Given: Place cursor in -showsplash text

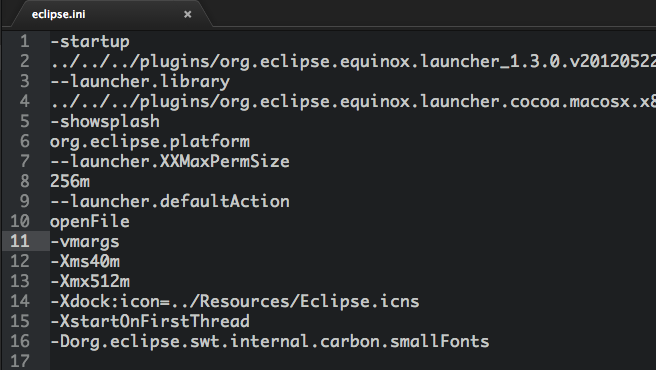Looking at the screenshot, I should (x=105, y=121).
